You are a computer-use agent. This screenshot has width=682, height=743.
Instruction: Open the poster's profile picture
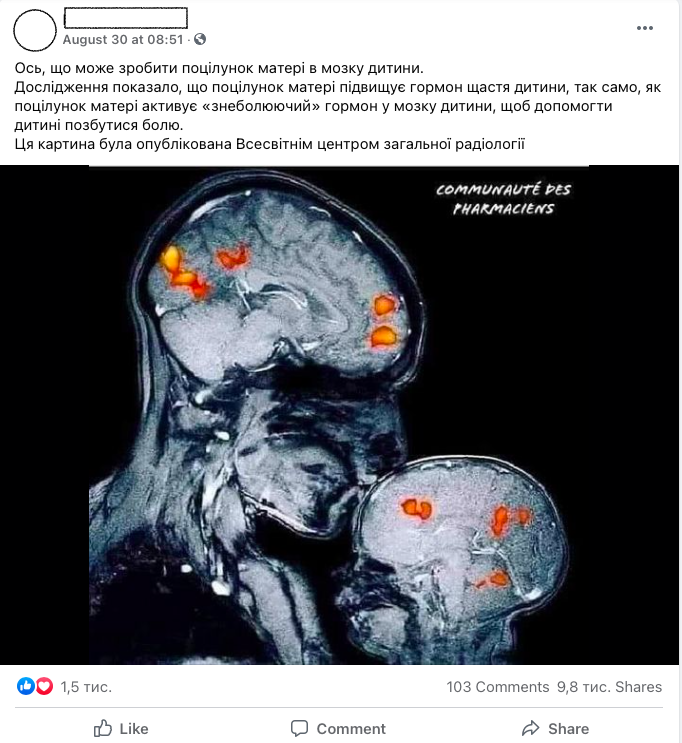pos(35,30)
